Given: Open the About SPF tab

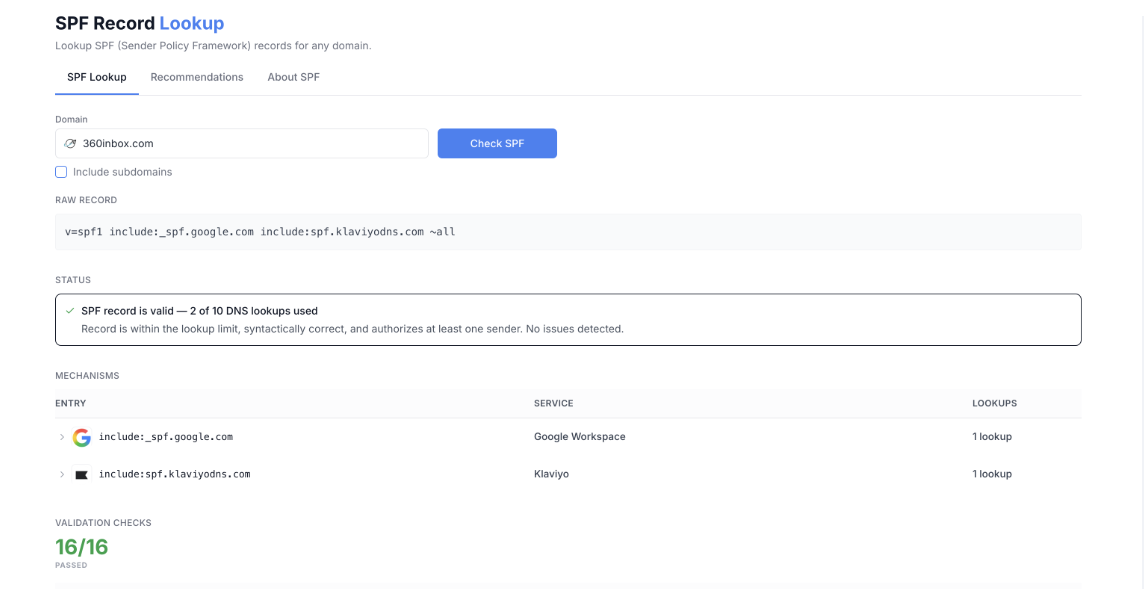Looking at the screenshot, I should [x=293, y=77].
